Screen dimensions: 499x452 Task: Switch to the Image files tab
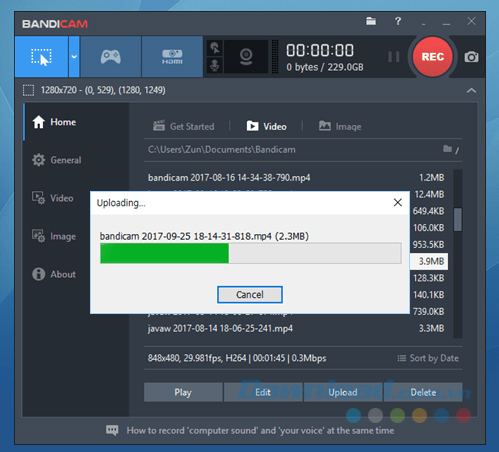pyautogui.click(x=340, y=127)
